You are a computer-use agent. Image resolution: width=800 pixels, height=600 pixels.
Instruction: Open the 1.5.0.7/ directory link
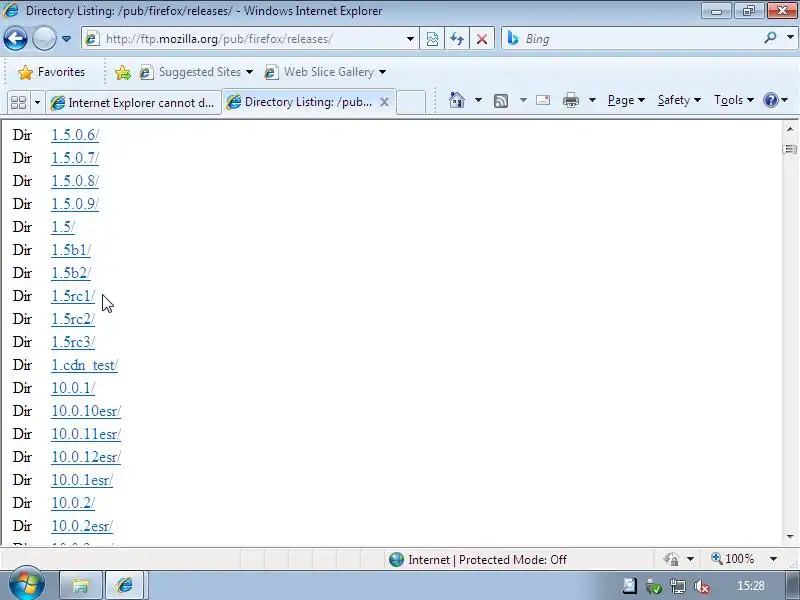75,158
